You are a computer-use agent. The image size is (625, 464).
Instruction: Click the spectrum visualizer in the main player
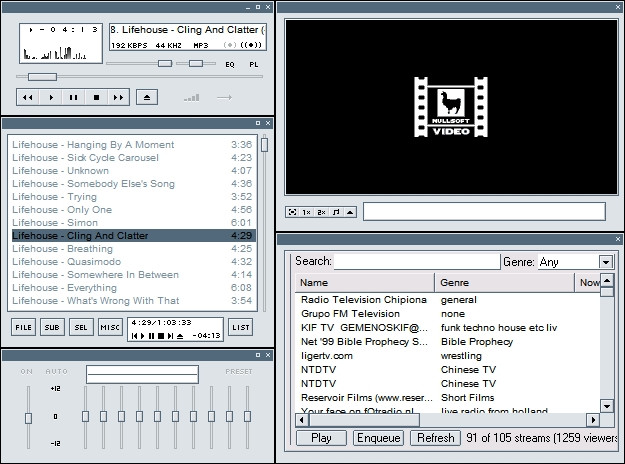tap(55, 53)
